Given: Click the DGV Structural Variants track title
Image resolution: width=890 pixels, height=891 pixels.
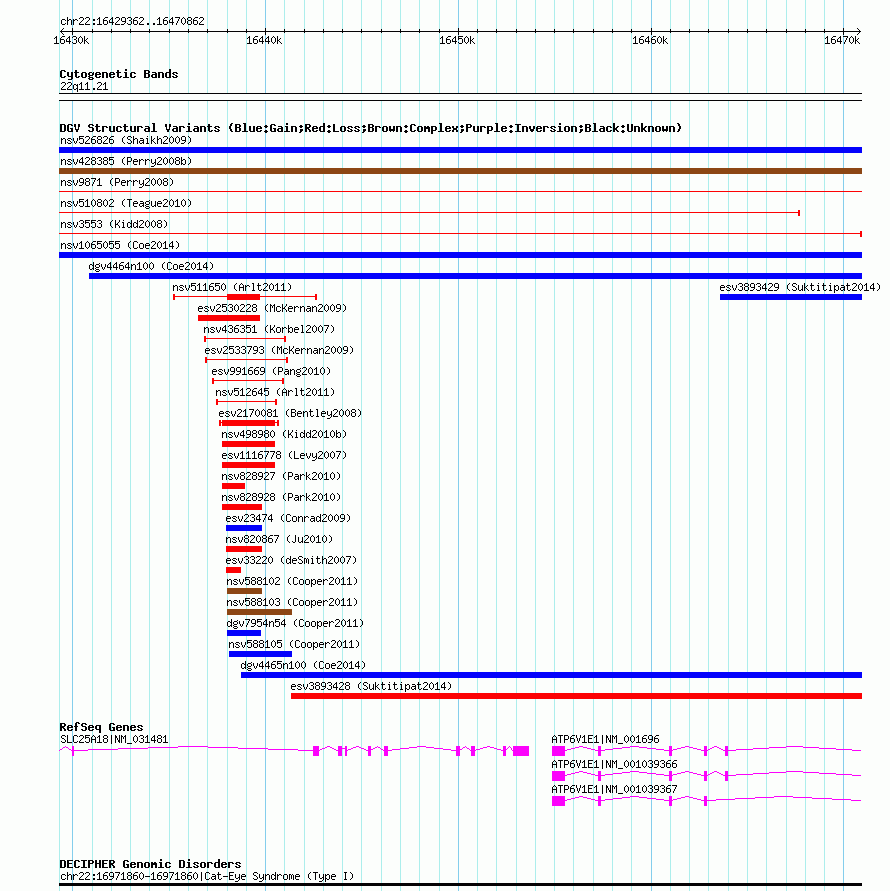Looking at the screenshot, I should (x=371, y=128).
